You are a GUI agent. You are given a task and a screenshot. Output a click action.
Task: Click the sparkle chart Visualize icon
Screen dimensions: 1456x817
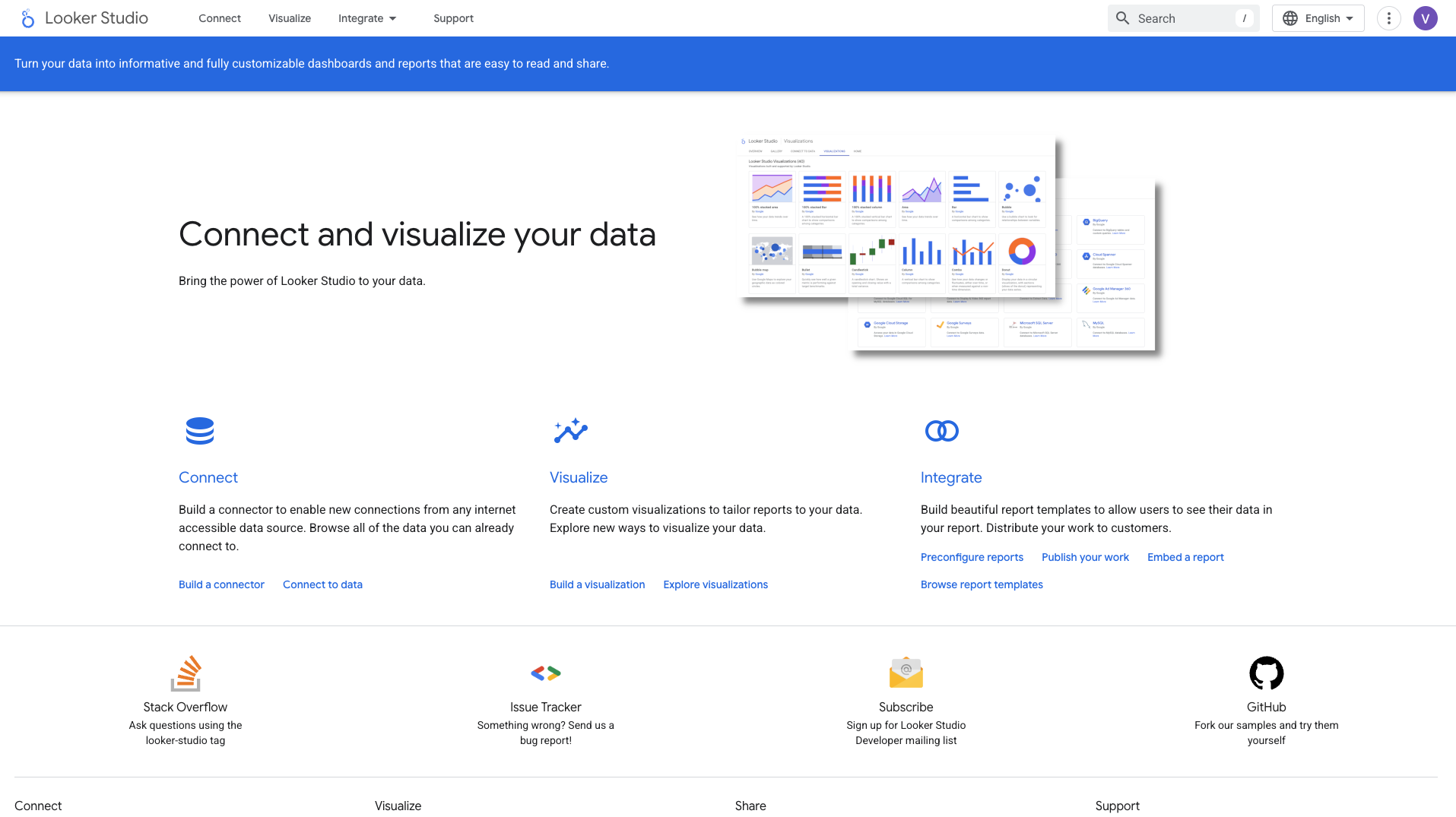571,431
